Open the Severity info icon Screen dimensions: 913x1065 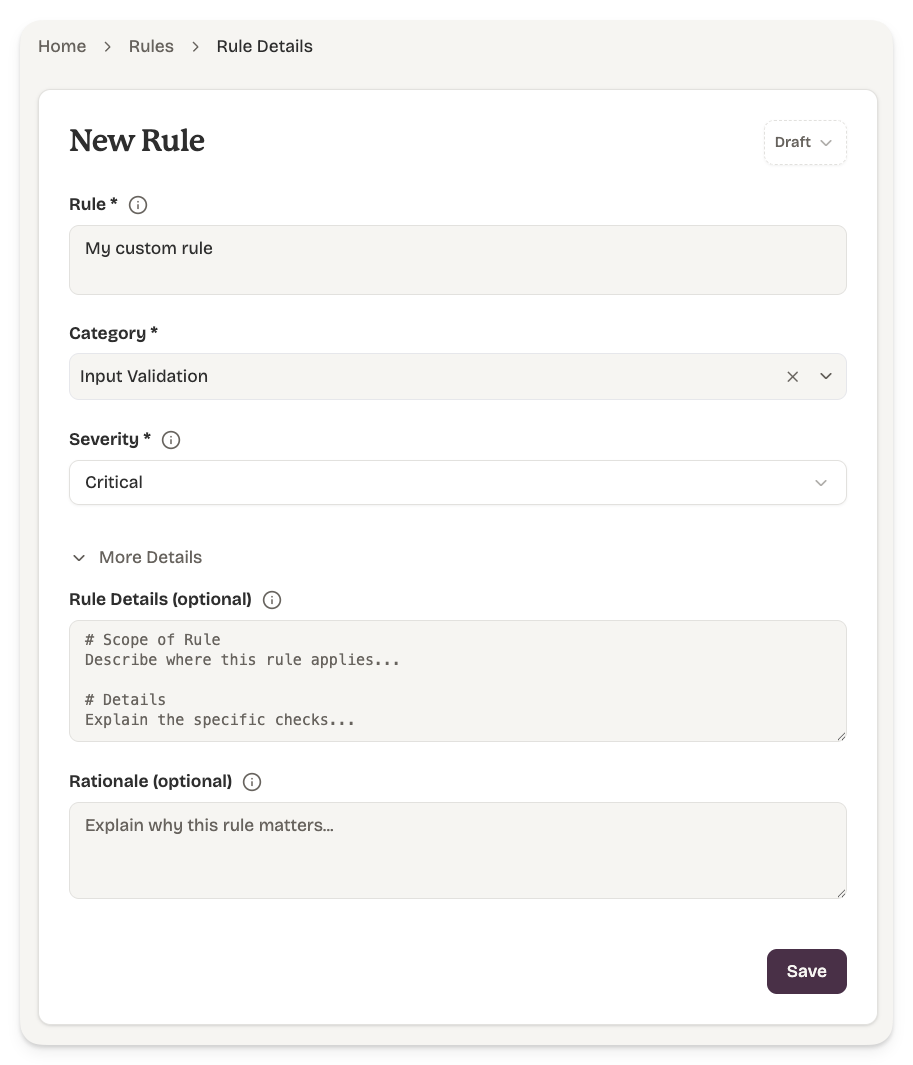point(171,439)
